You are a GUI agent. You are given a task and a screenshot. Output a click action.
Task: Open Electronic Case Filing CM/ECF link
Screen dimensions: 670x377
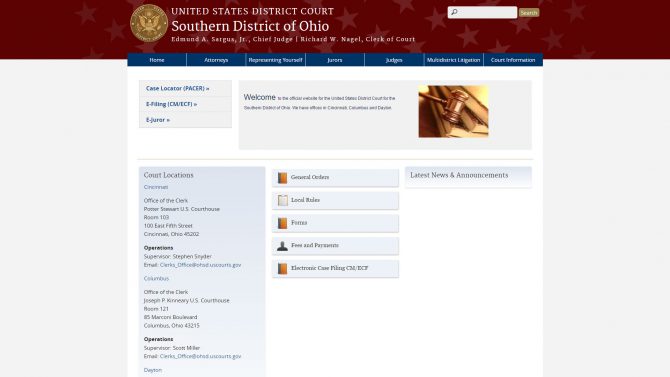click(335, 268)
